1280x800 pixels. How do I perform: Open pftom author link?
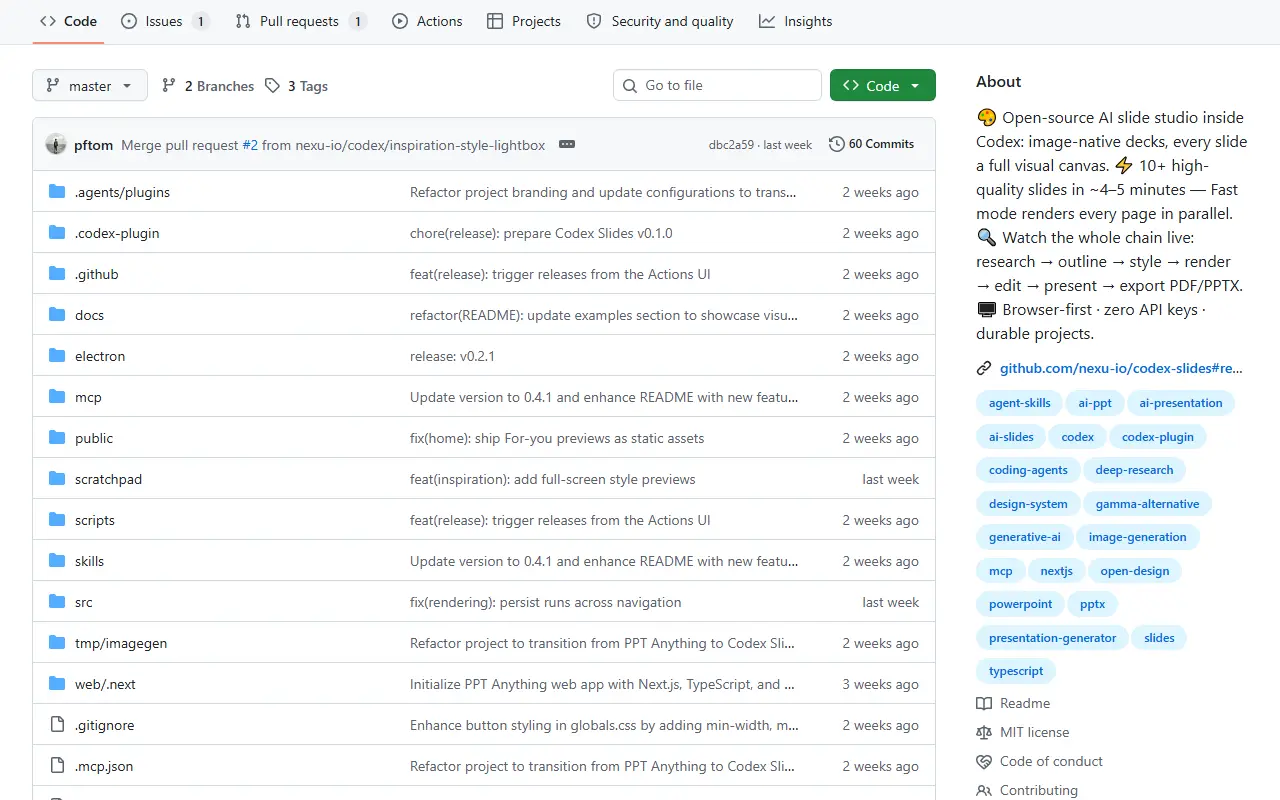[94, 145]
